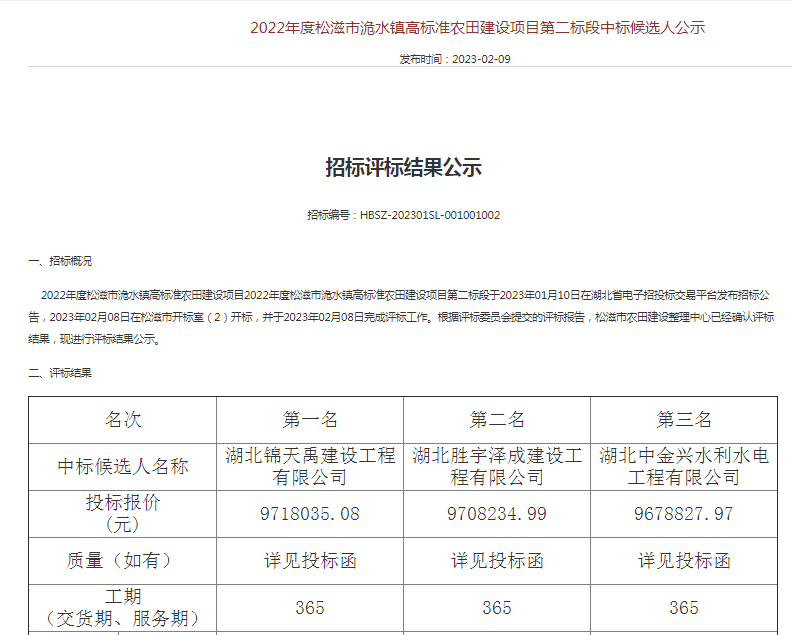Click 详见投标函 in the 第二名 column

[497, 561]
